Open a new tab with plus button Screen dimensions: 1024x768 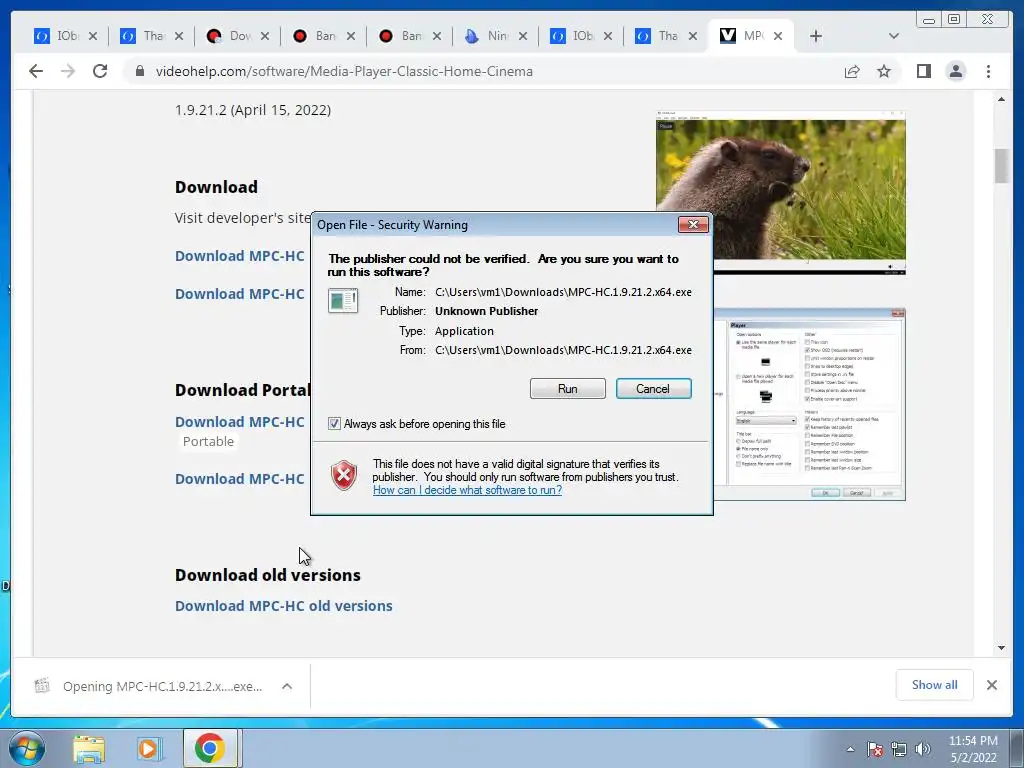pos(816,36)
